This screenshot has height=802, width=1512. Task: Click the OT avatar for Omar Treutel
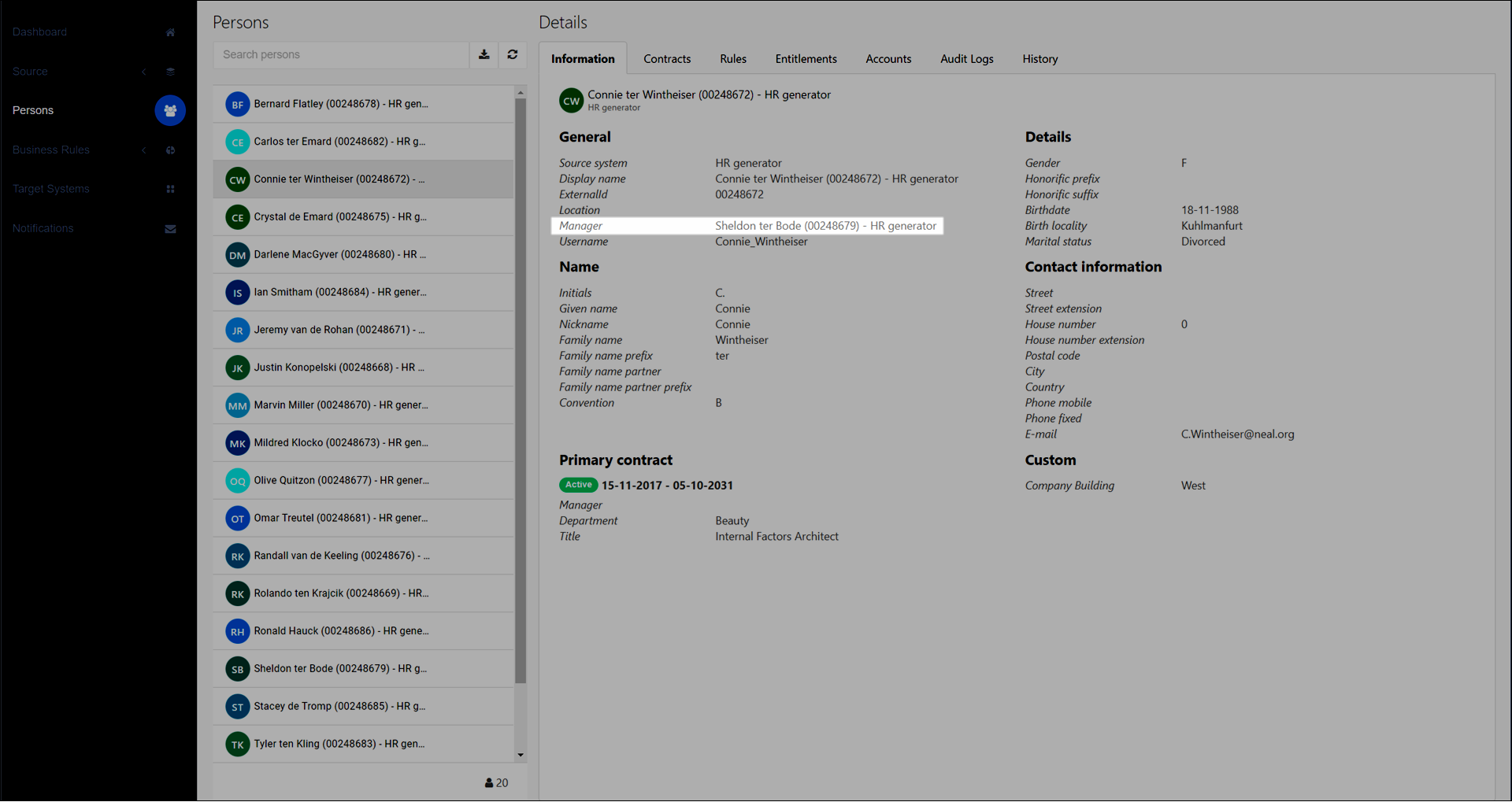tap(237, 518)
